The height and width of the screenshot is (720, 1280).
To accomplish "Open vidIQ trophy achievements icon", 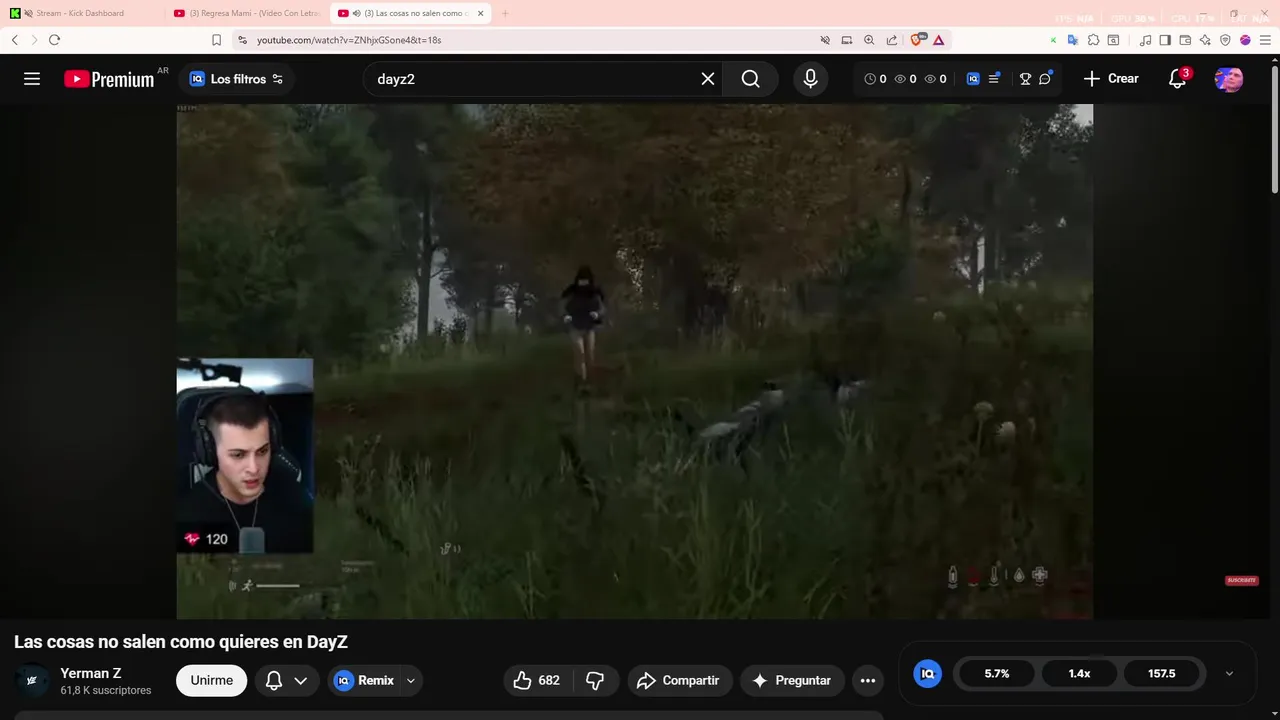I will (x=1025, y=79).
